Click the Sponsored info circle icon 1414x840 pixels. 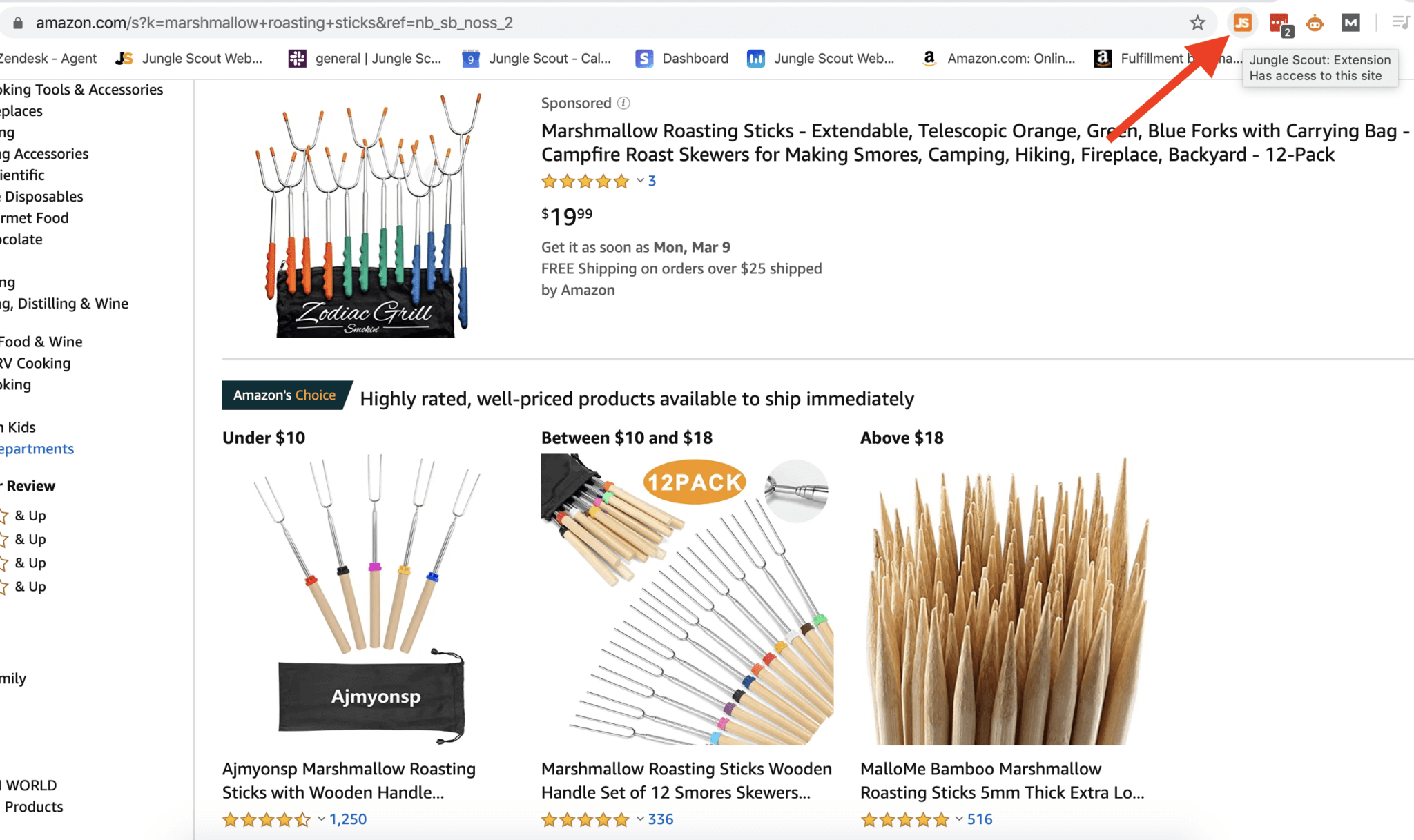[x=623, y=103]
